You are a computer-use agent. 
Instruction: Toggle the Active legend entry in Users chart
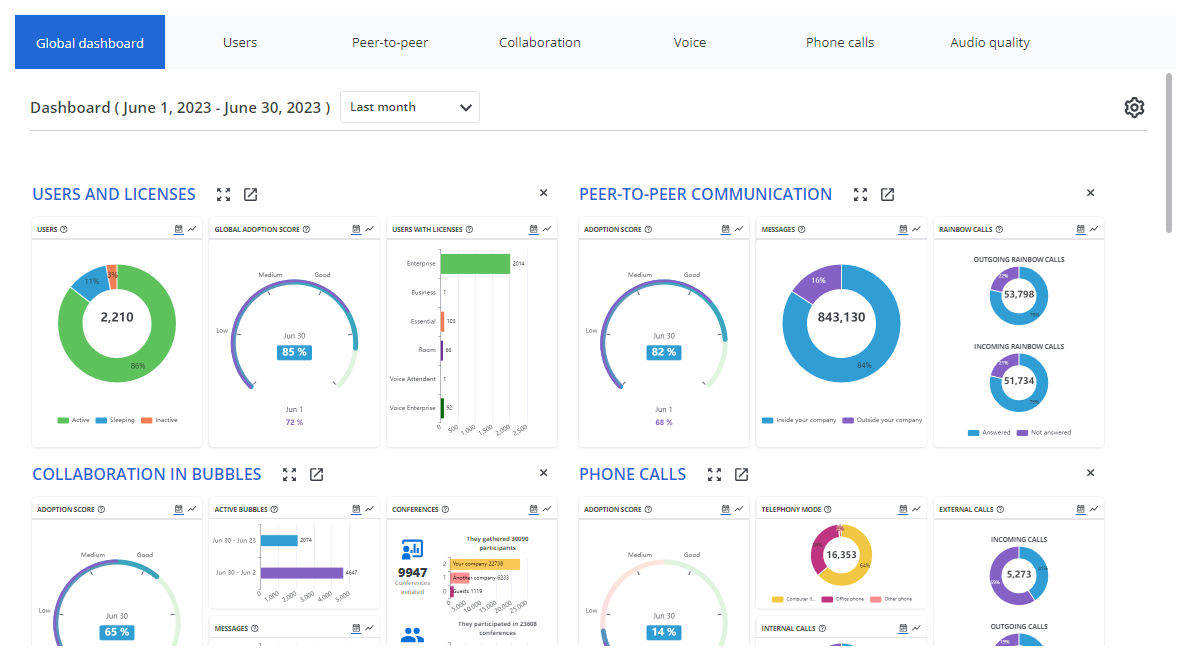(74, 420)
